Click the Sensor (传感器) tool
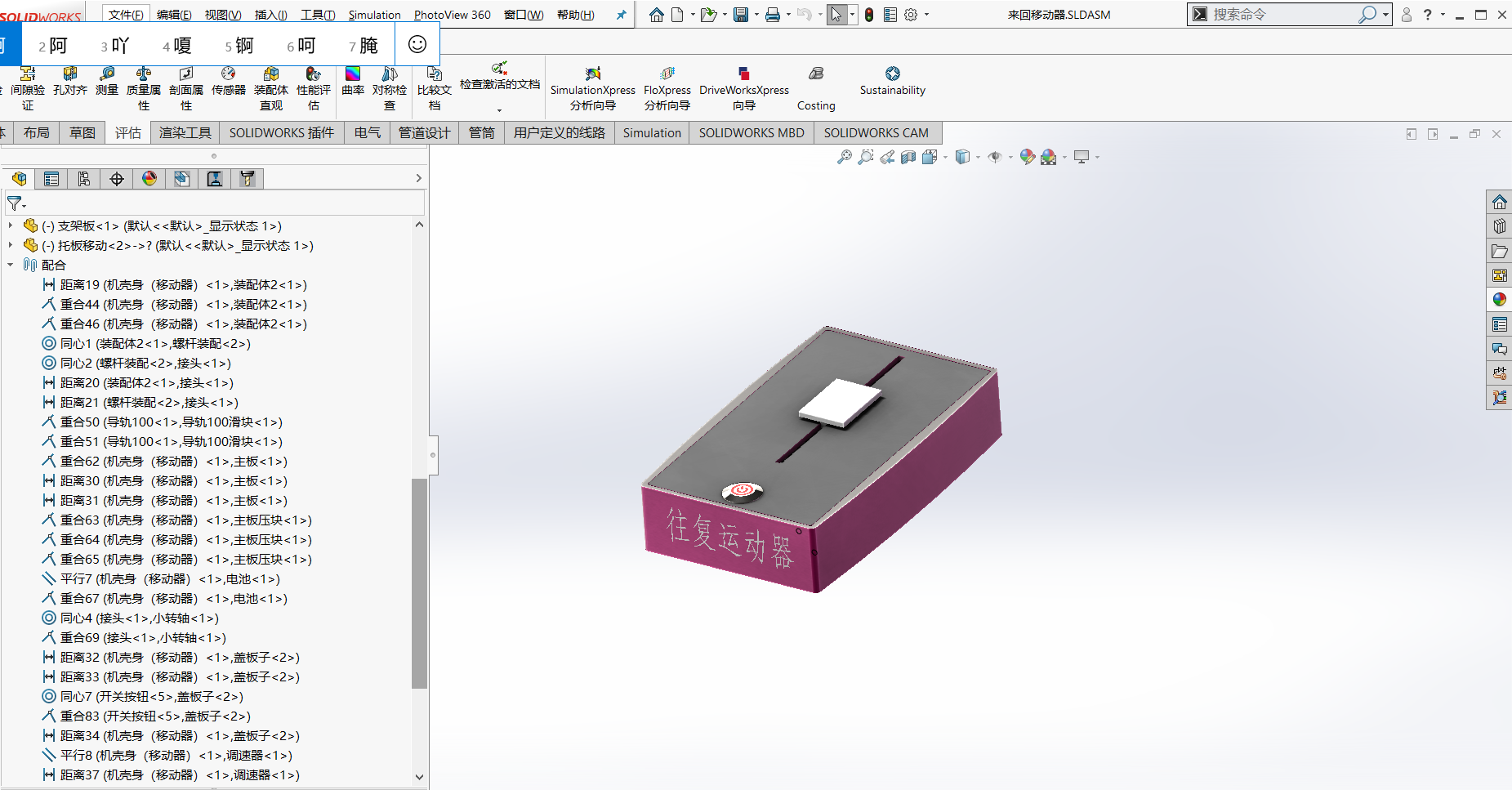This screenshot has height=790, width=1512. [x=229, y=82]
